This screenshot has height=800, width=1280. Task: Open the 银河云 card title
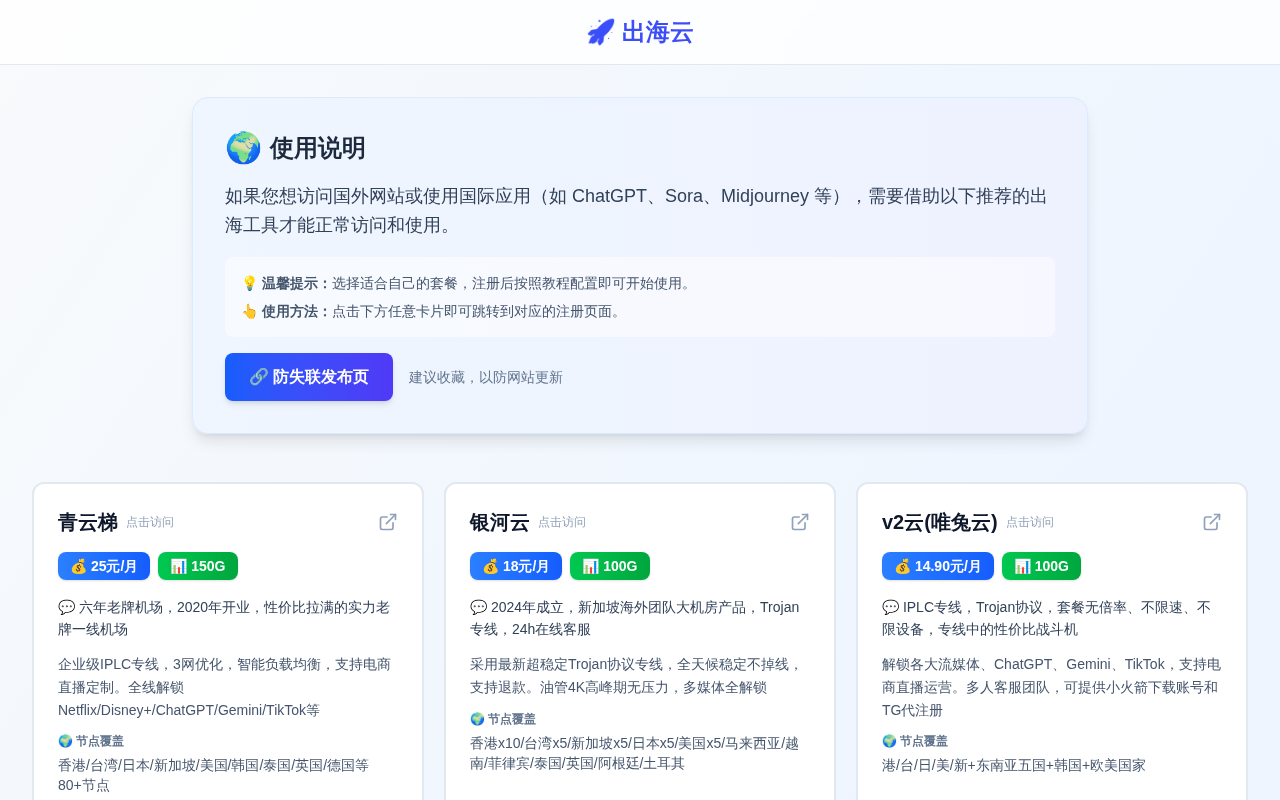[x=500, y=522]
